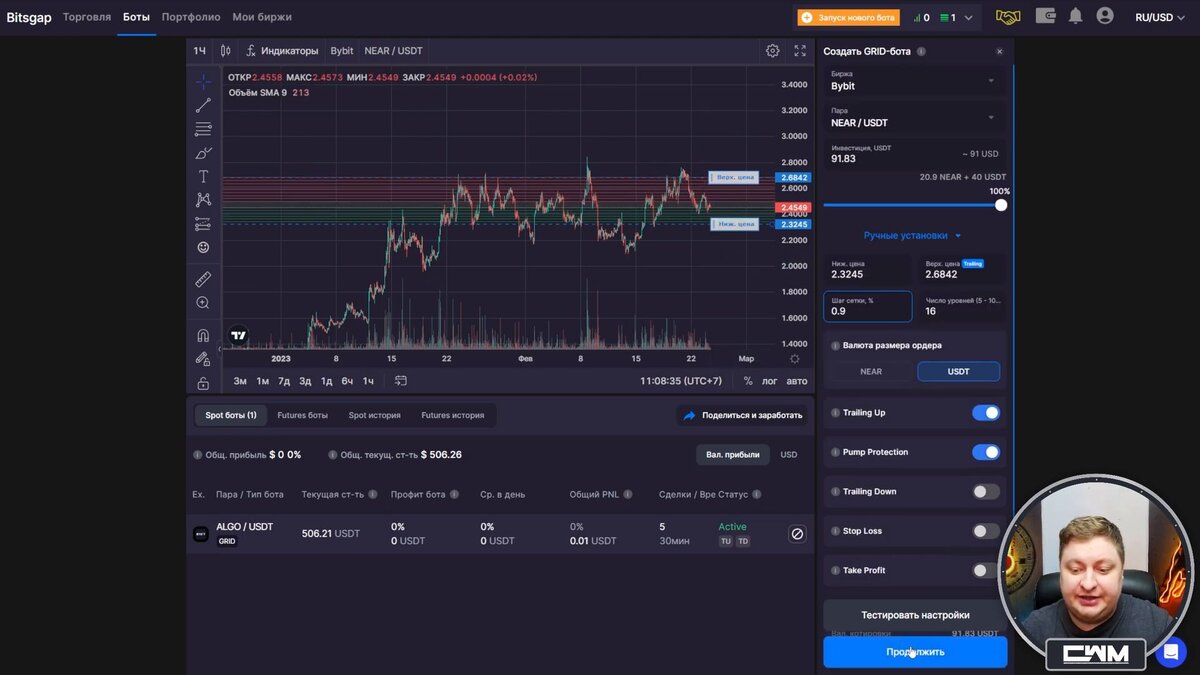
Task: Click the Шаг сетки % input field
Action: tap(868, 306)
